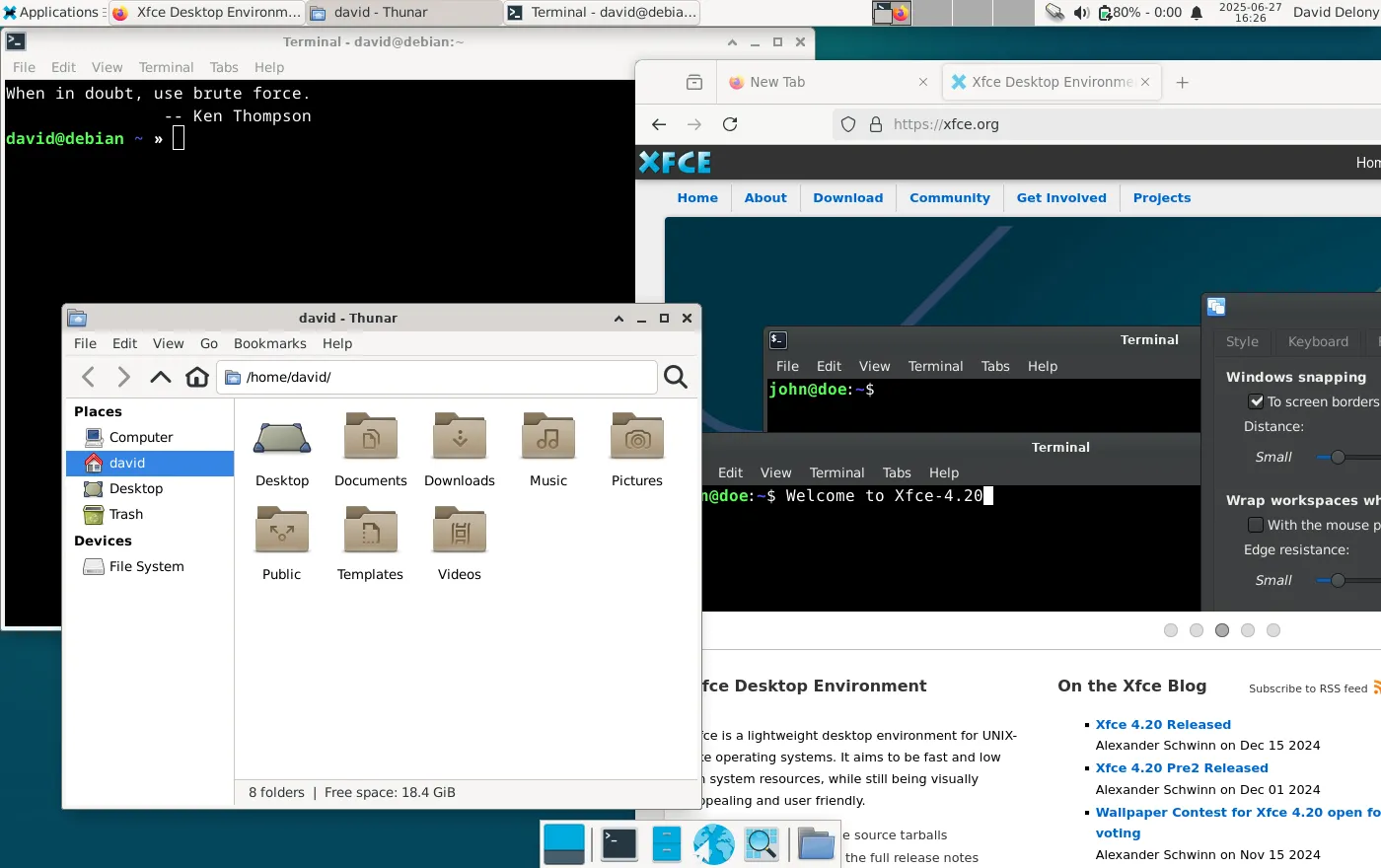The image size is (1381, 868).
Task: Click the Thunar home folder toolbar icon
Action: [x=197, y=377]
